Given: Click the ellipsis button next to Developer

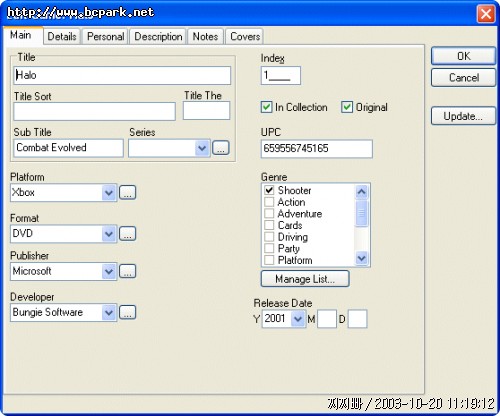Looking at the screenshot, I should point(128,312).
